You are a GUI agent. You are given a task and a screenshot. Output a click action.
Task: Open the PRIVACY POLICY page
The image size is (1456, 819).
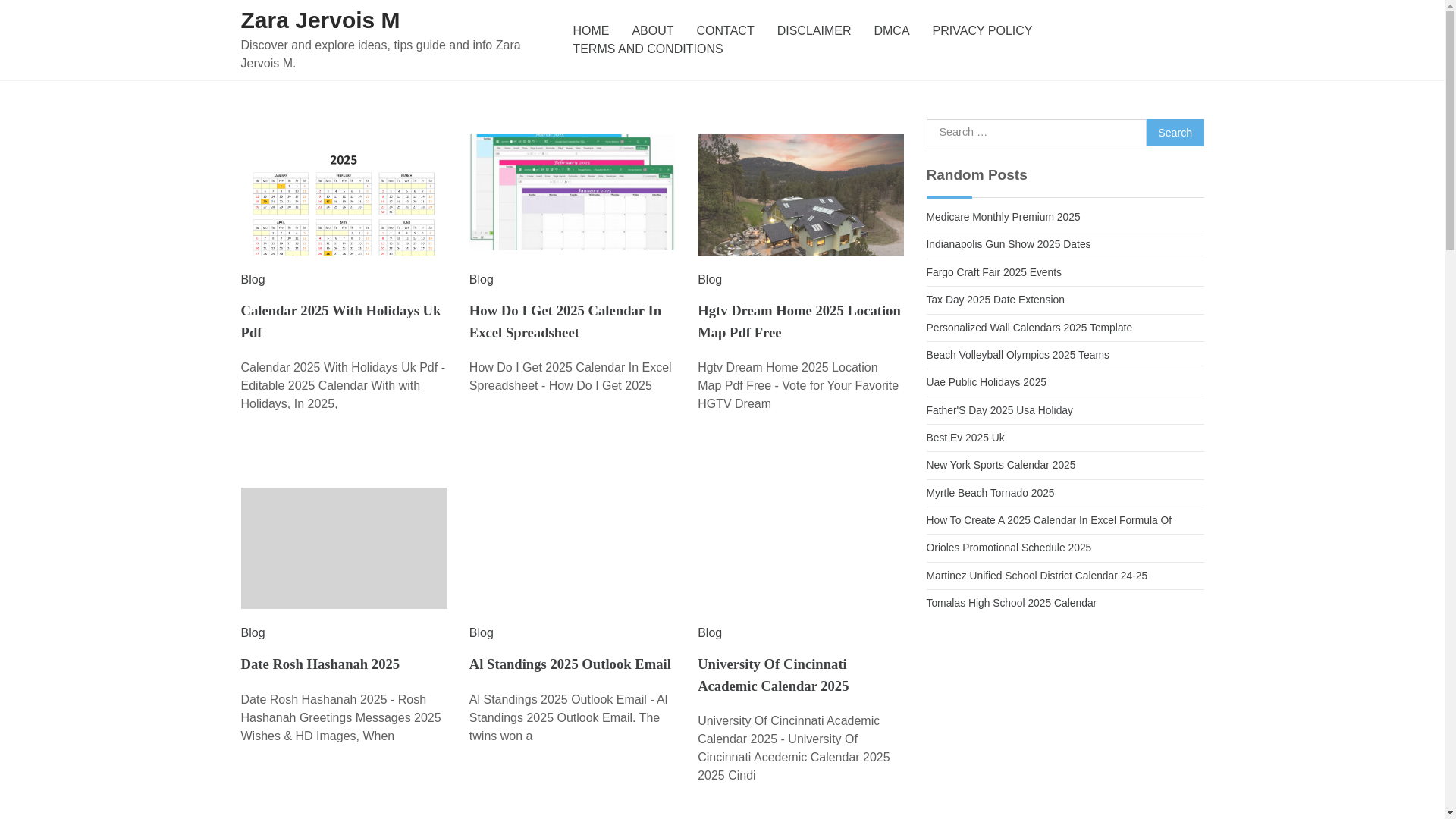click(x=982, y=31)
